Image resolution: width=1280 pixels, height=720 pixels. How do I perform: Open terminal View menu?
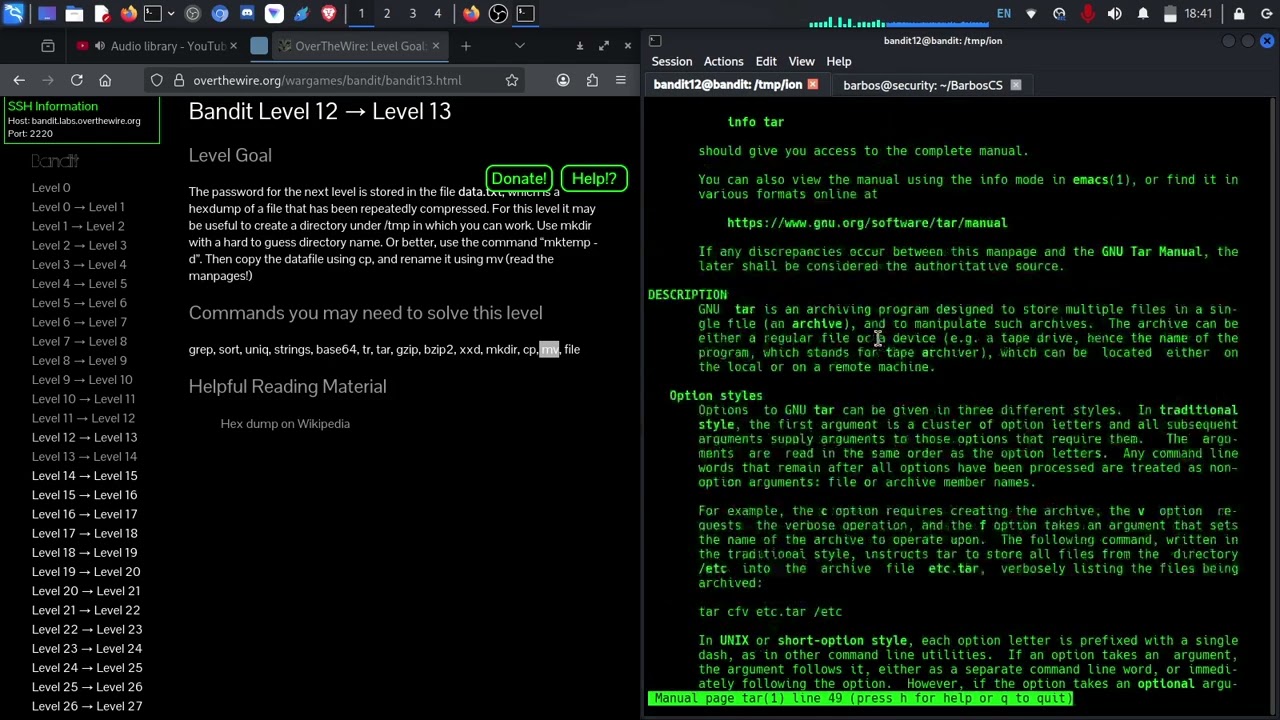point(801,61)
